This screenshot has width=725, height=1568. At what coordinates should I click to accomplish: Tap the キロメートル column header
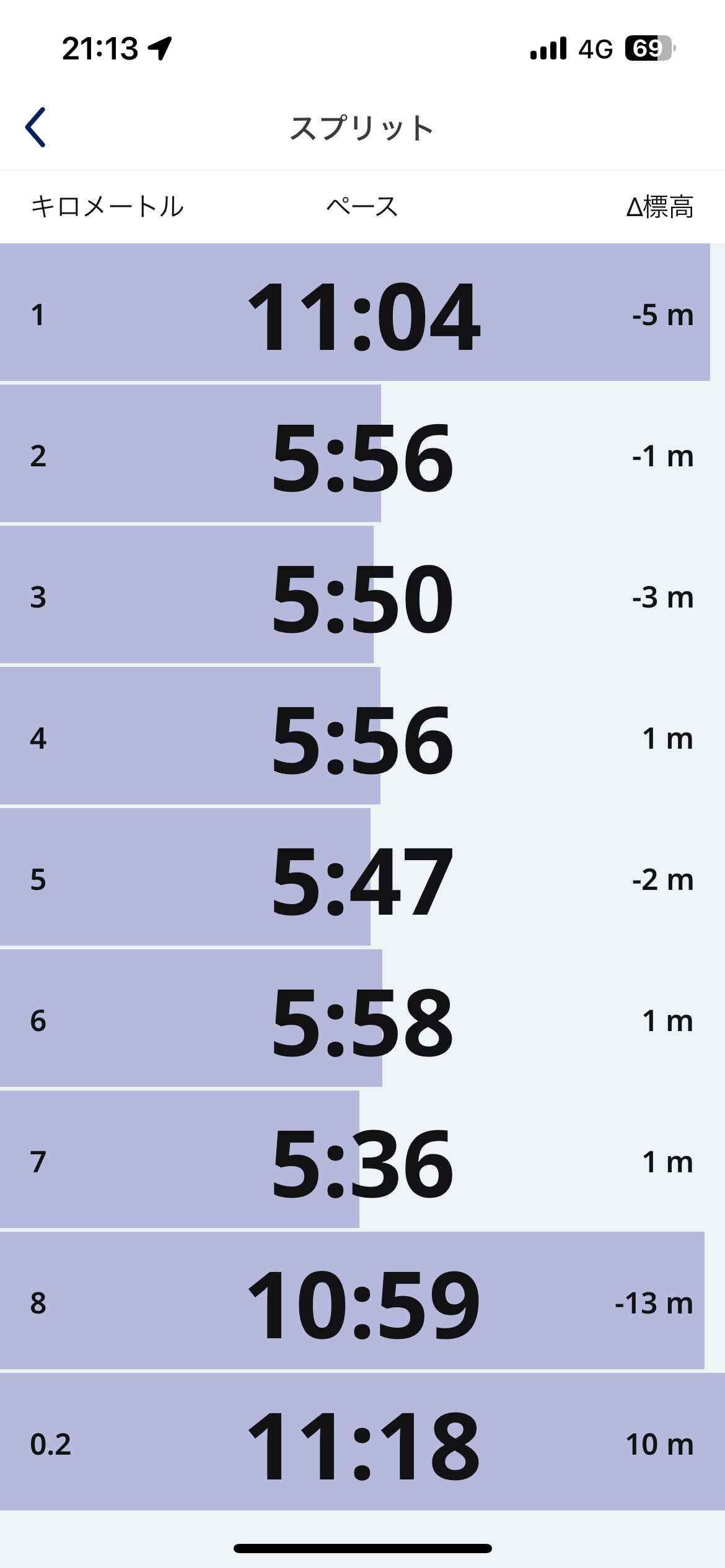(107, 206)
